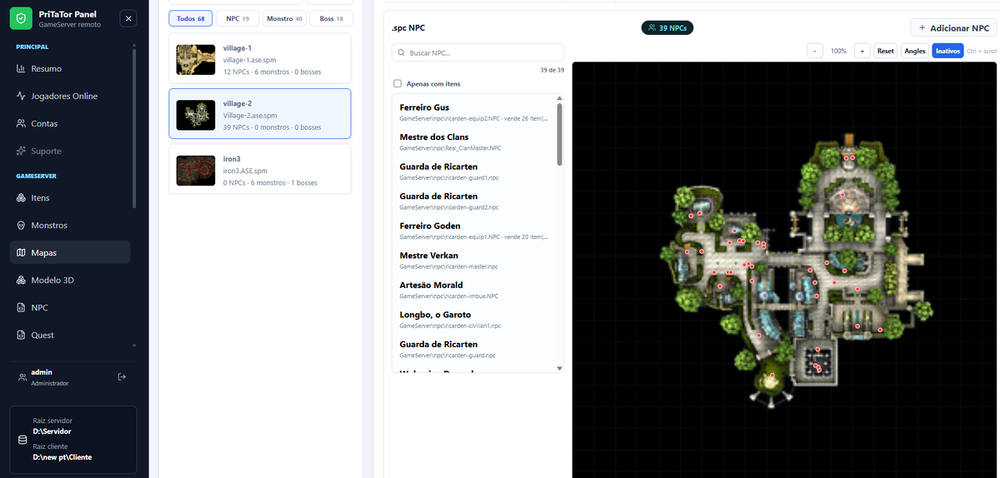This screenshot has width=1000, height=478.
Task: Select the Todos 68 filter tab
Action: [191, 18]
